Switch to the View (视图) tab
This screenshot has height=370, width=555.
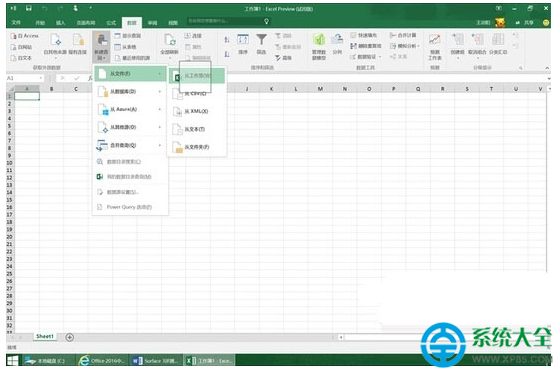coord(173,23)
